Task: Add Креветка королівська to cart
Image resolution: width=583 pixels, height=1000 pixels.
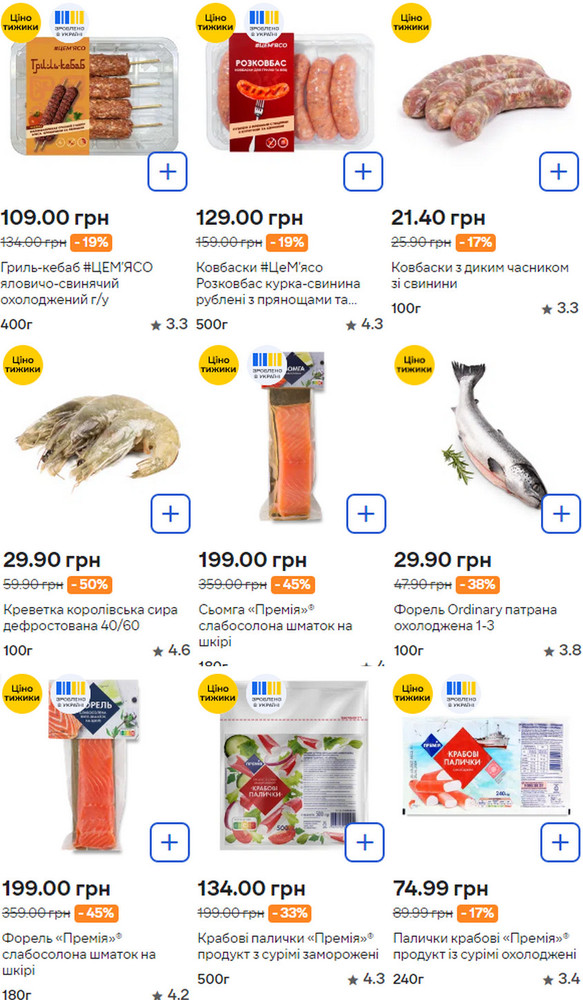Action: pyautogui.click(x=170, y=513)
